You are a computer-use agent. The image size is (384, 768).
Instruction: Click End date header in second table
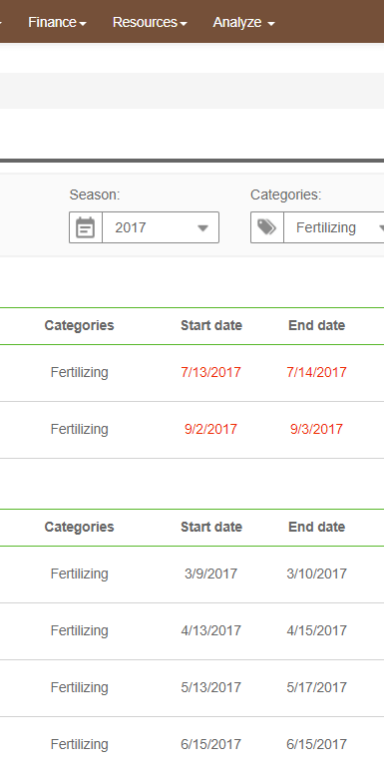pos(316,527)
